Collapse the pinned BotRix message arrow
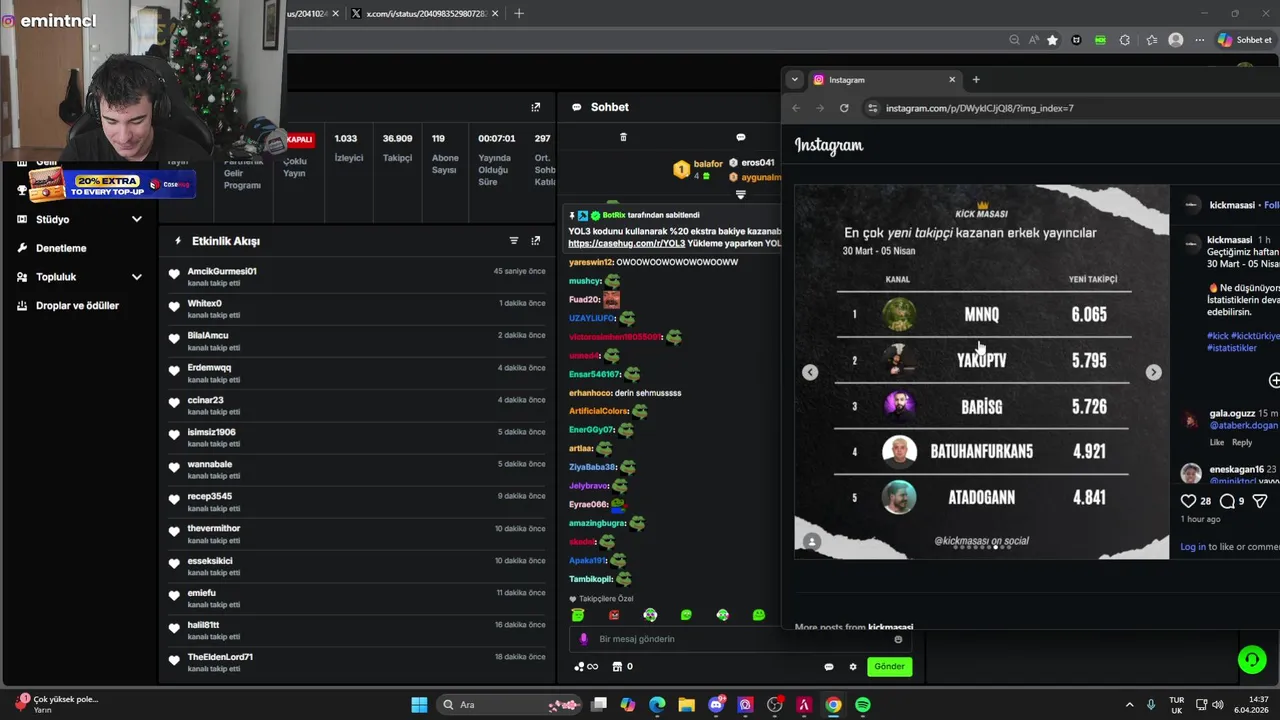This screenshot has height=720, width=1280. (741, 195)
